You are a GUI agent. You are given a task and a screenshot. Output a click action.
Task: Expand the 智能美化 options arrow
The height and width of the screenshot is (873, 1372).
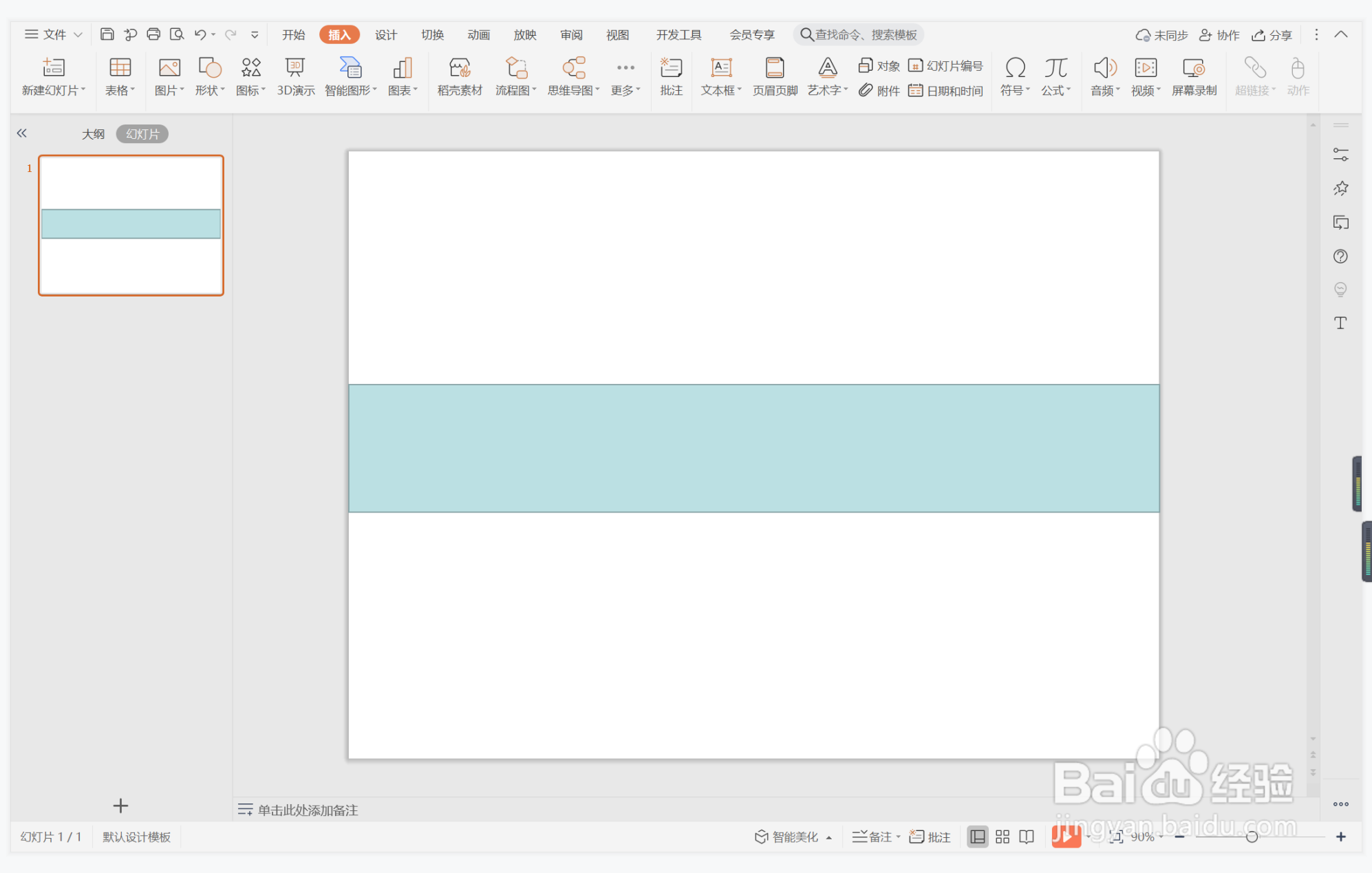[829, 837]
